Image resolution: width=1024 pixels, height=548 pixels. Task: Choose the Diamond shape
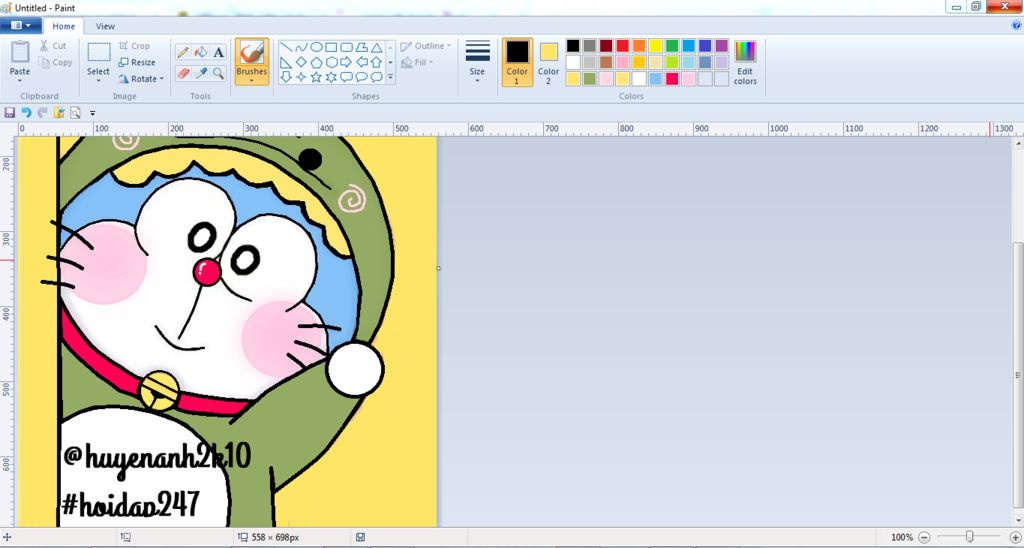pos(301,63)
